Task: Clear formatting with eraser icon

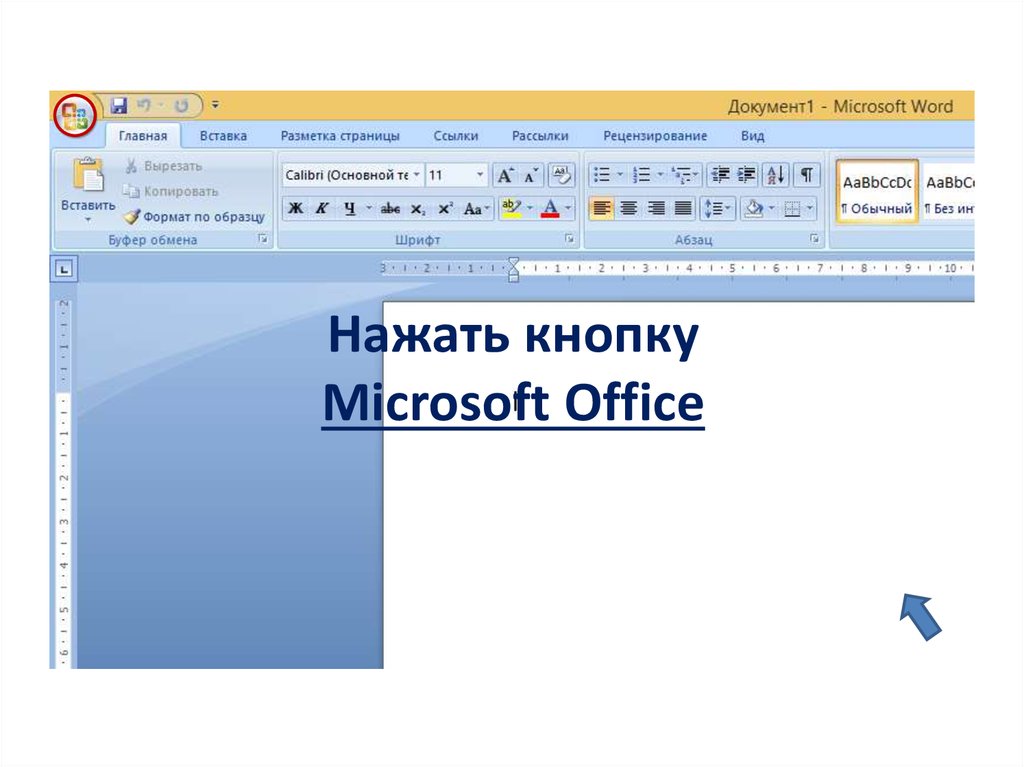Action: coord(561,174)
